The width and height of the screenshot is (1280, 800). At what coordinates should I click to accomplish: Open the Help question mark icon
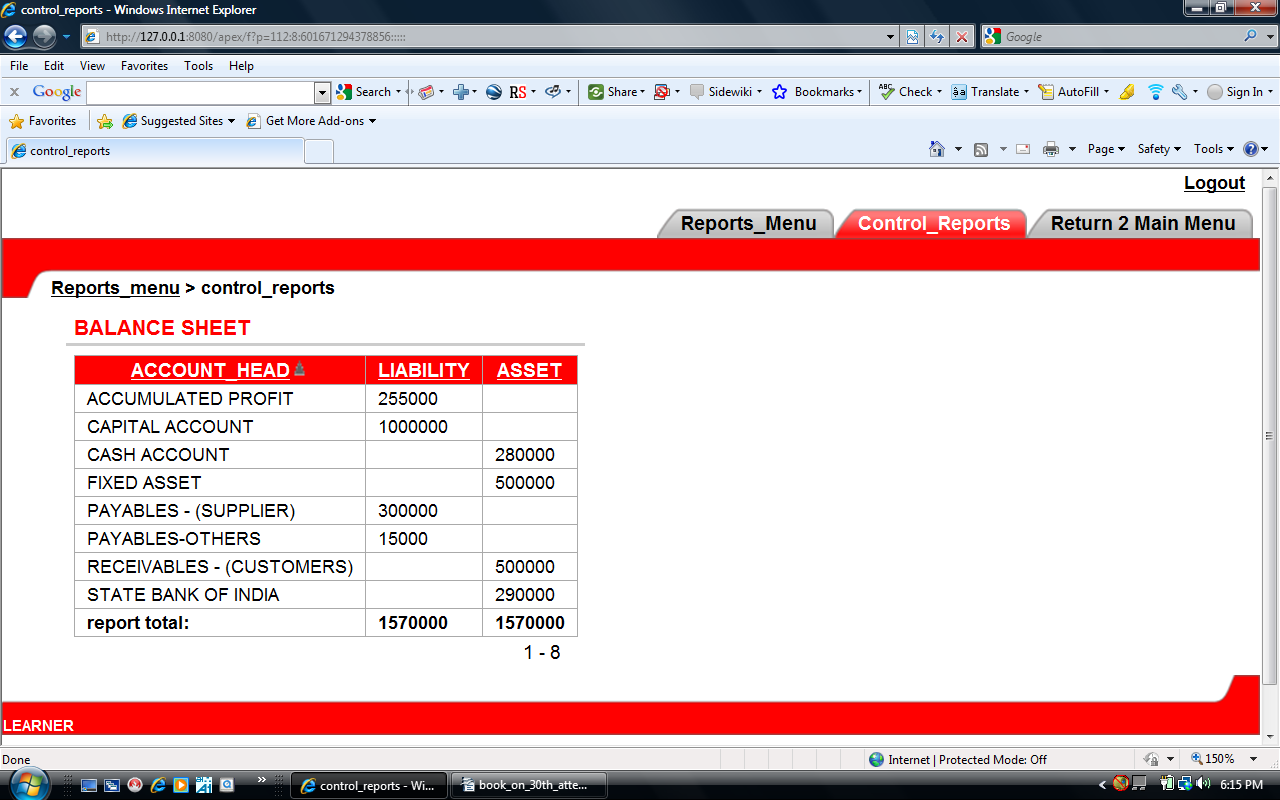1250,149
